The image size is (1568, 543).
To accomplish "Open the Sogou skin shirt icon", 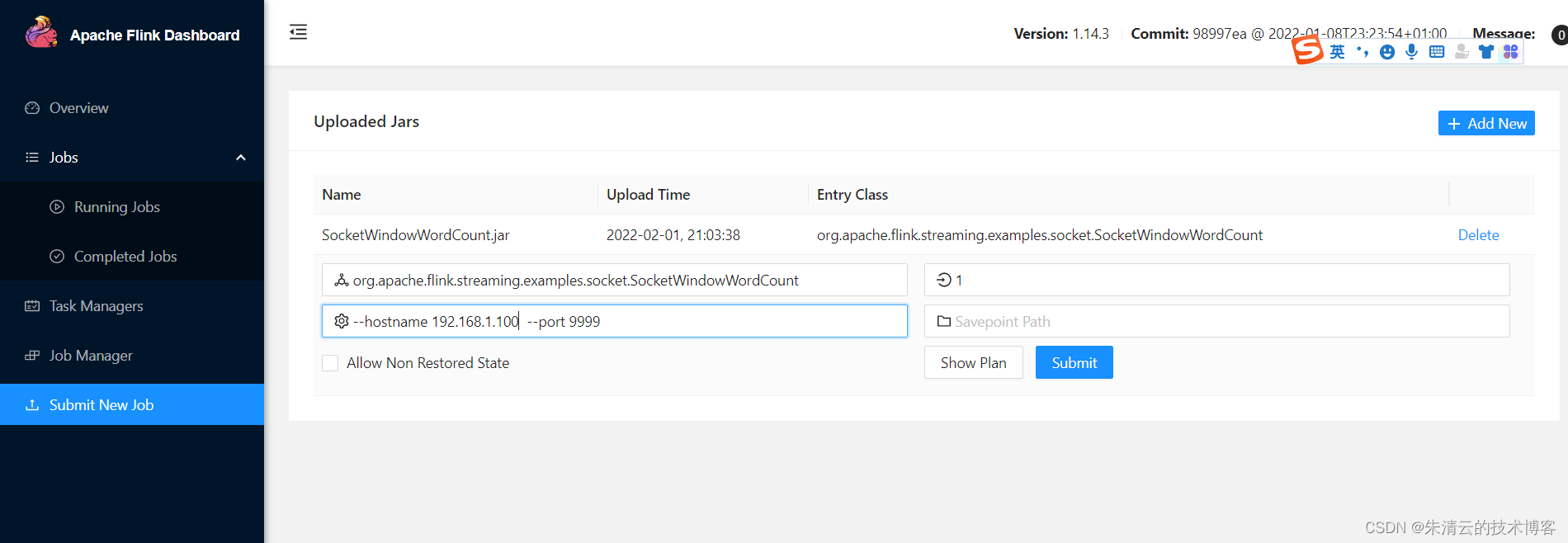I will coord(1486,52).
